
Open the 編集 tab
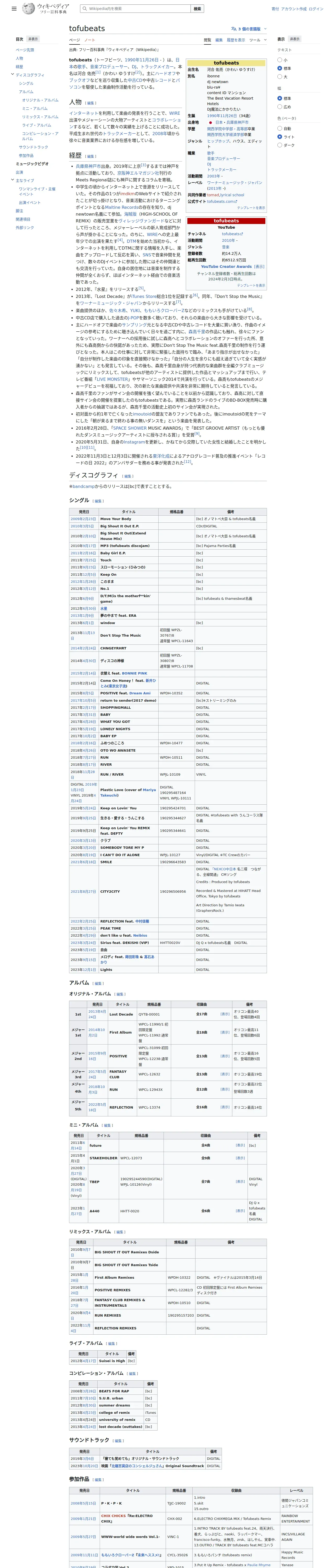click(x=219, y=40)
